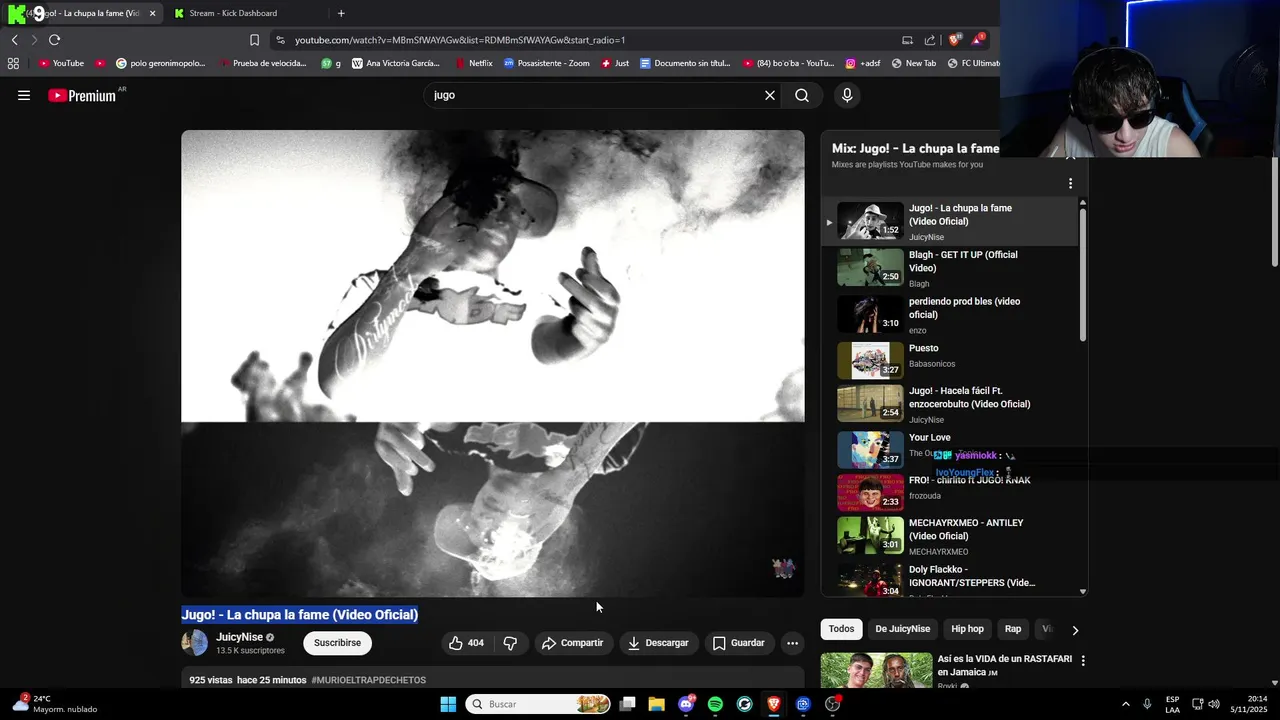
Task: Open Posasistente - Zoom bookmark
Action: click(547, 63)
